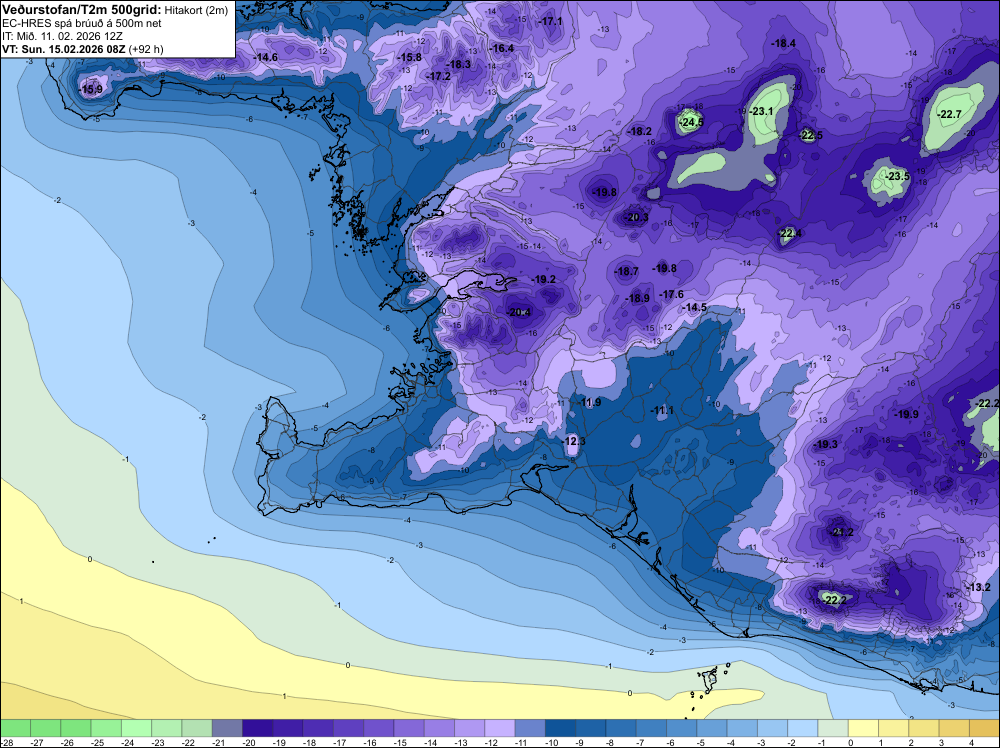Viewport: 1000px width, 748px height.
Task: Click the -20.3 temperature value
Action: 636,217
